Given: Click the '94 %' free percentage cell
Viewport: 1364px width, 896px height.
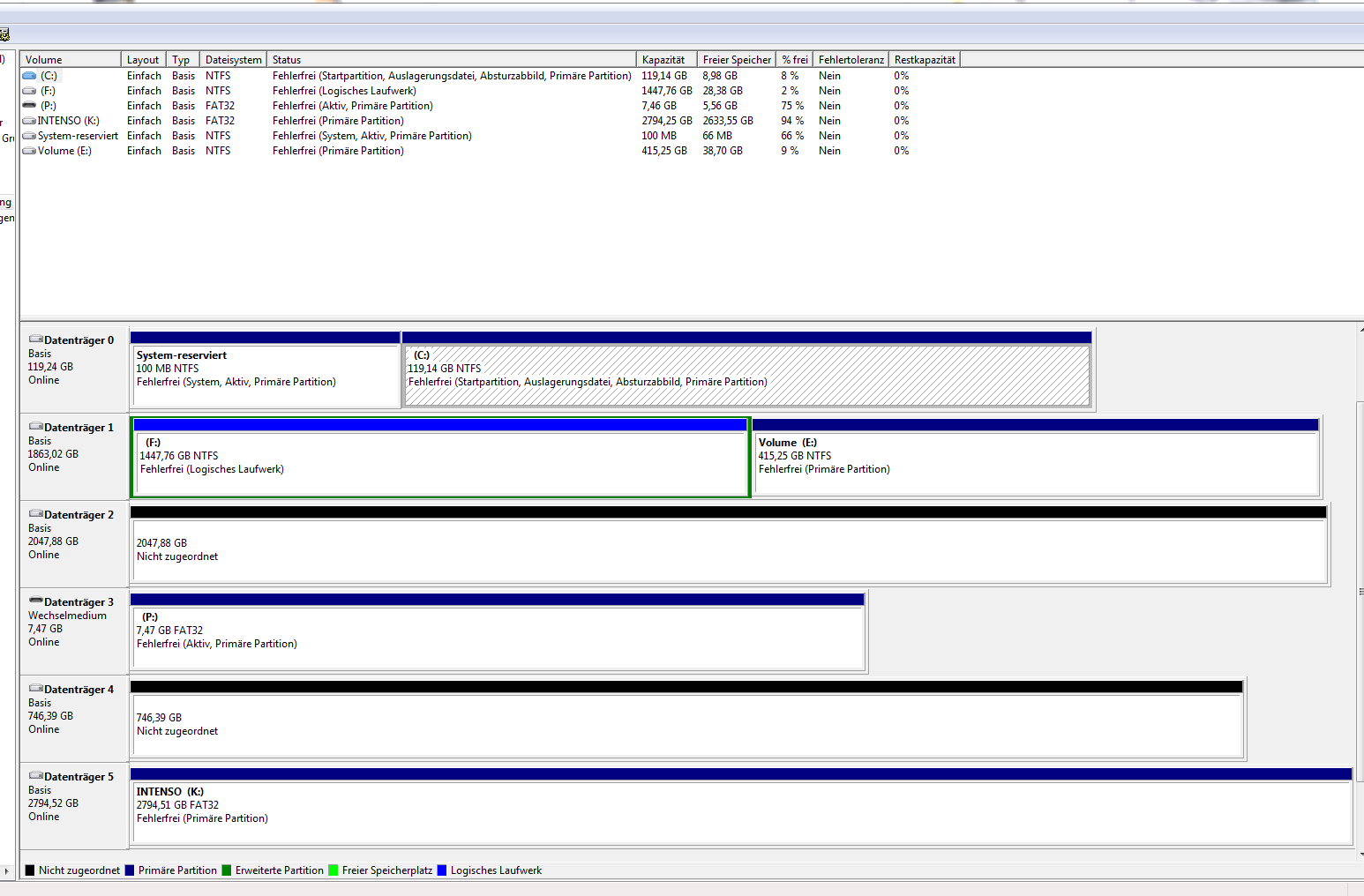Looking at the screenshot, I should coord(792,121).
